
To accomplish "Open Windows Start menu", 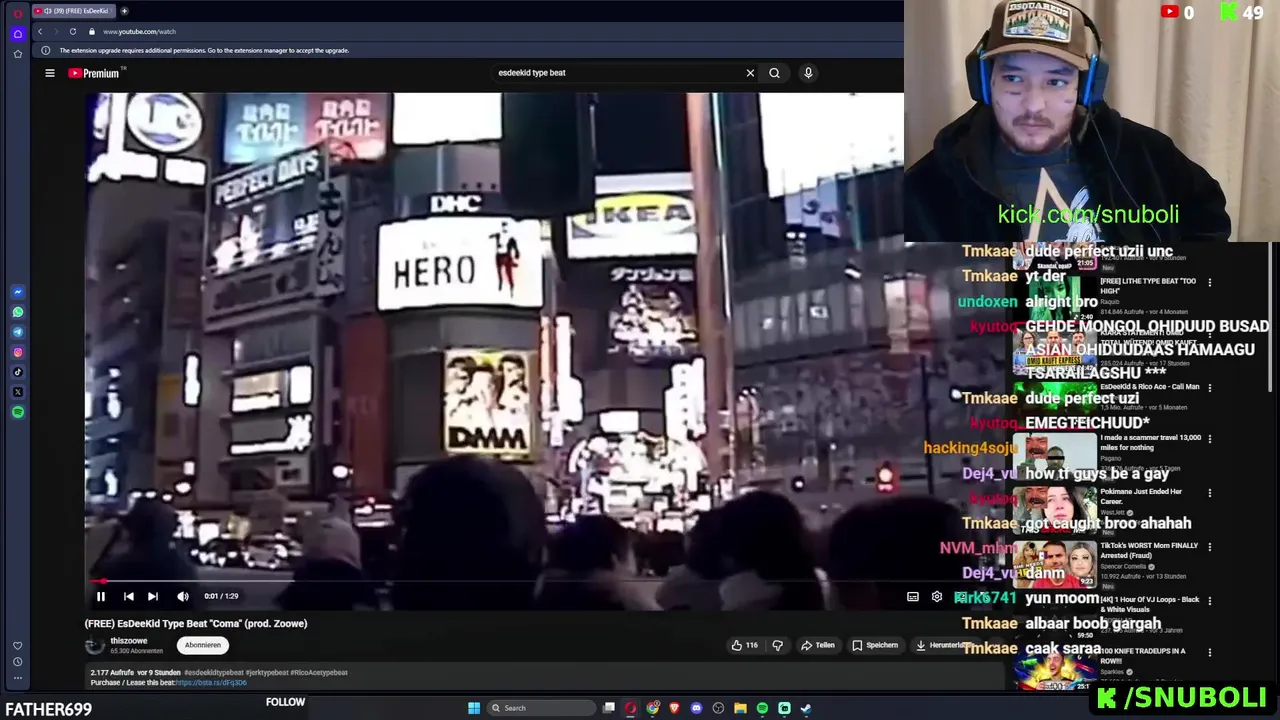I will point(474,708).
